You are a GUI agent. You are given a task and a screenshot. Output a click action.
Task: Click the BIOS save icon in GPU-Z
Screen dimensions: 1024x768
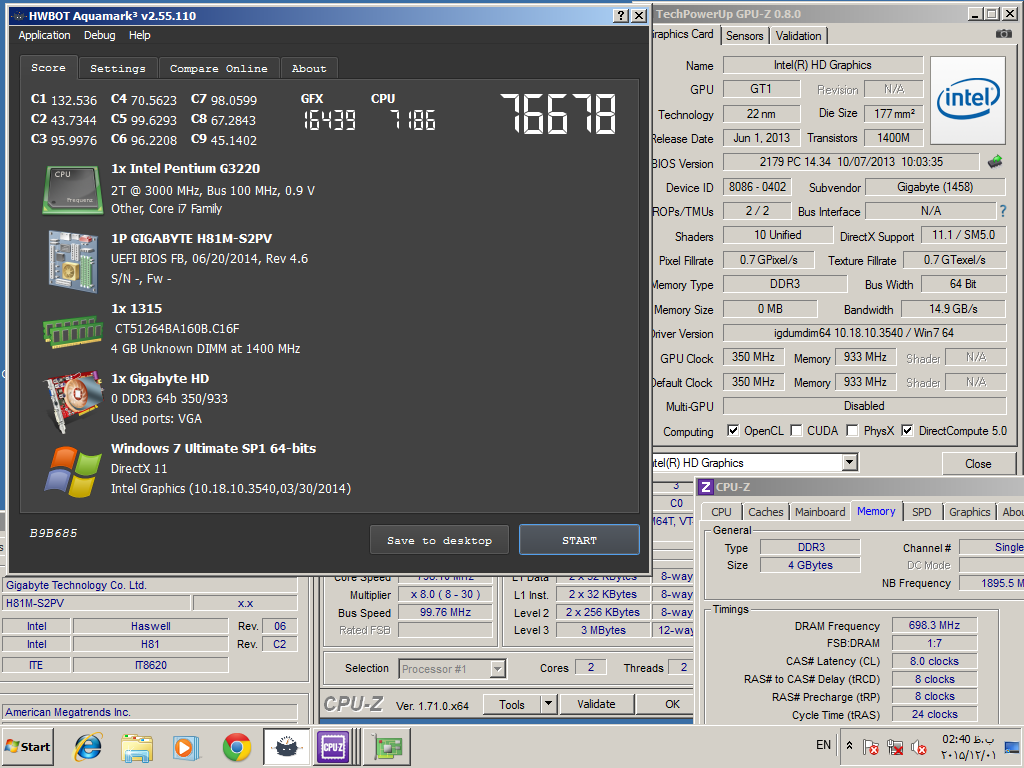coord(995,161)
